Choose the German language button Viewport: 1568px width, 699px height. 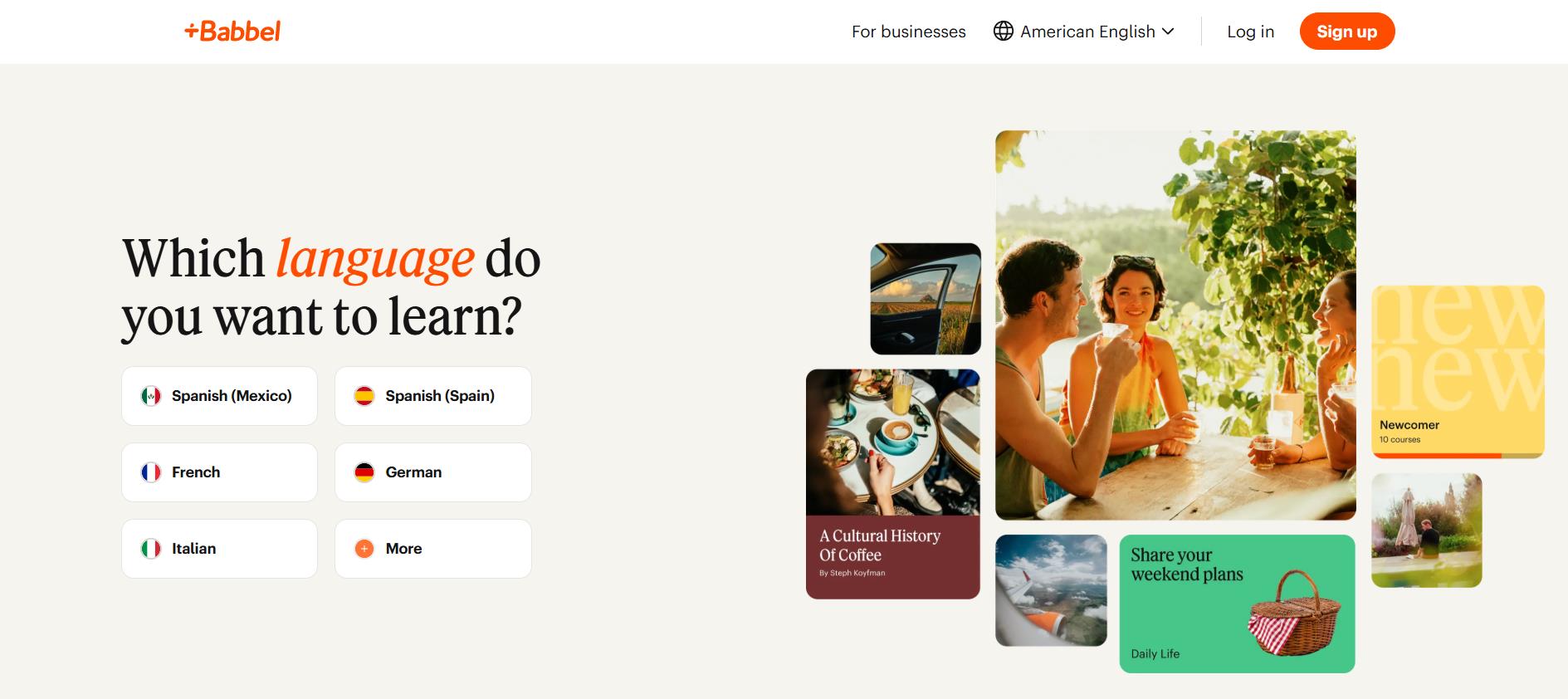[433, 472]
